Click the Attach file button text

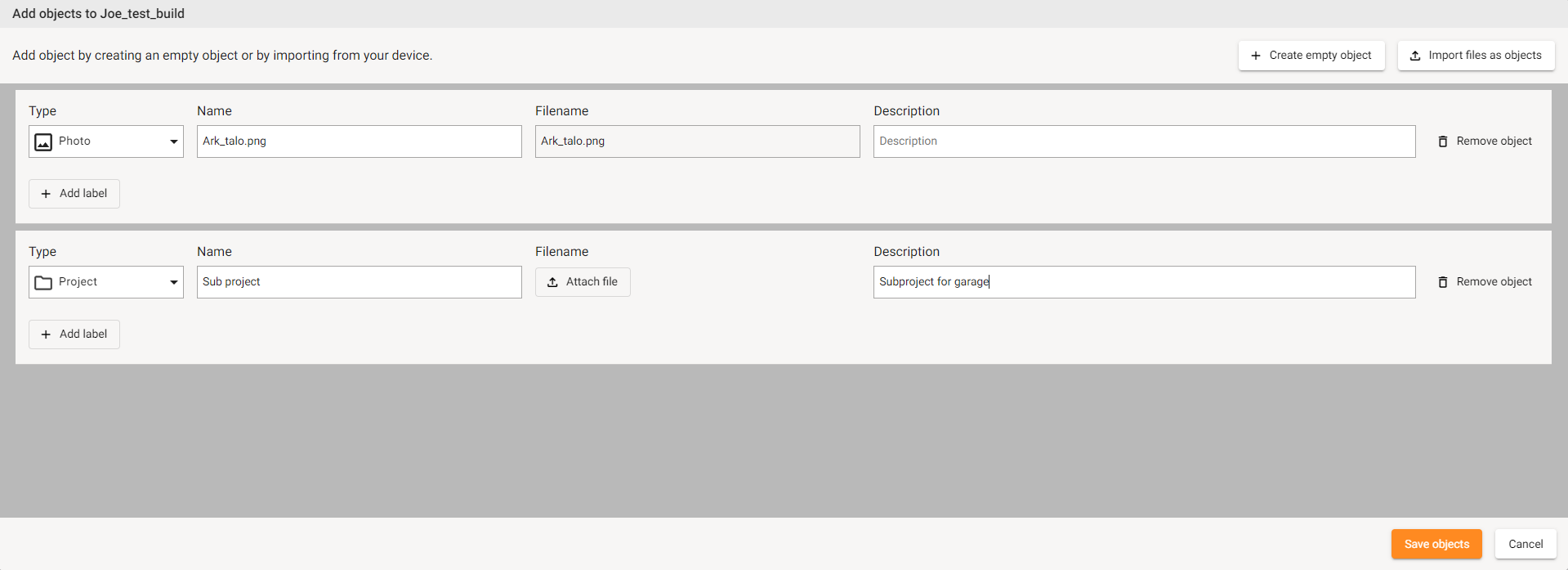click(592, 282)
